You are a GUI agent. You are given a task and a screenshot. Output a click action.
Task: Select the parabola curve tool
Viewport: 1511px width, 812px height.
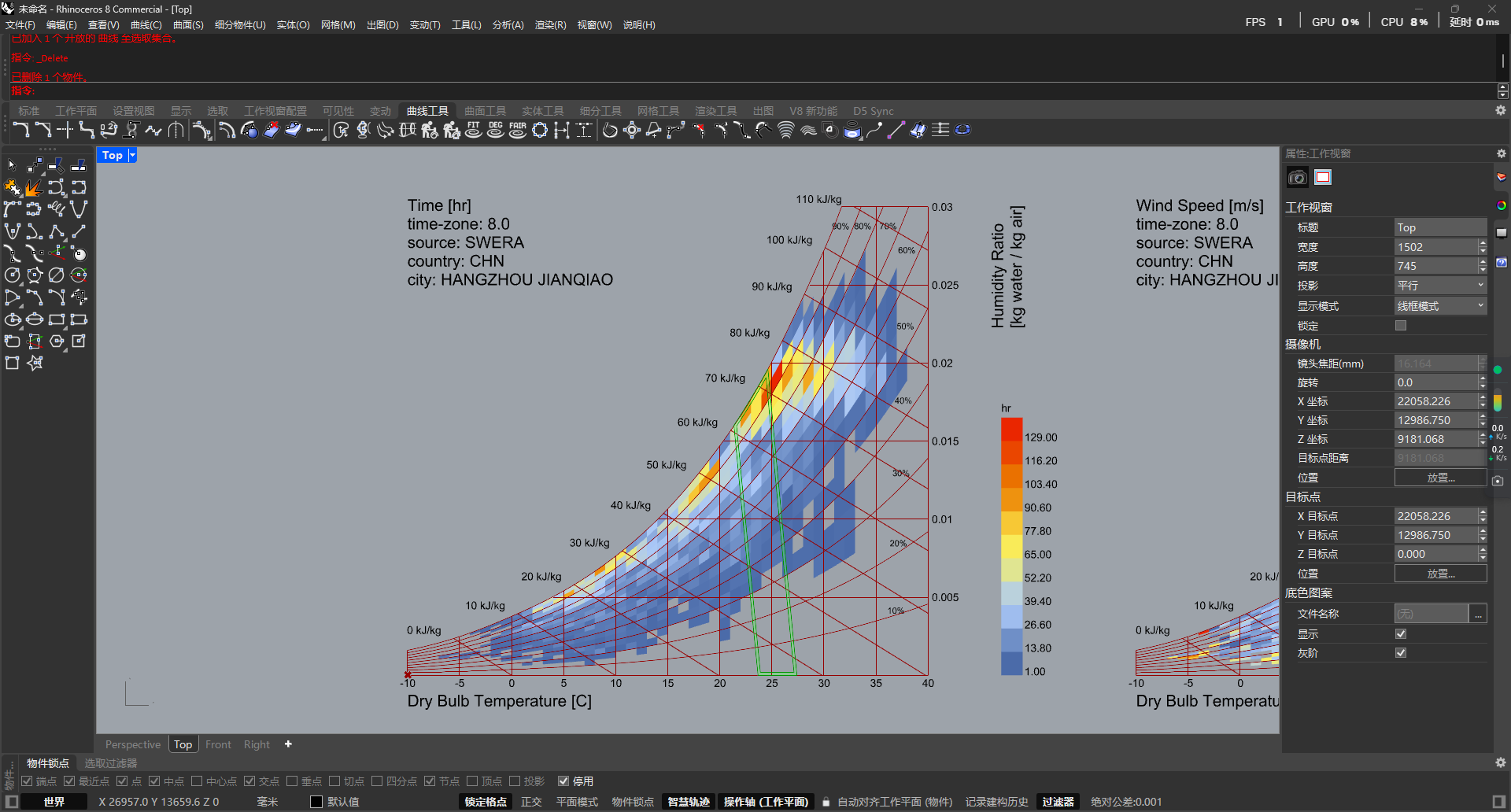[x=78, y=209]
